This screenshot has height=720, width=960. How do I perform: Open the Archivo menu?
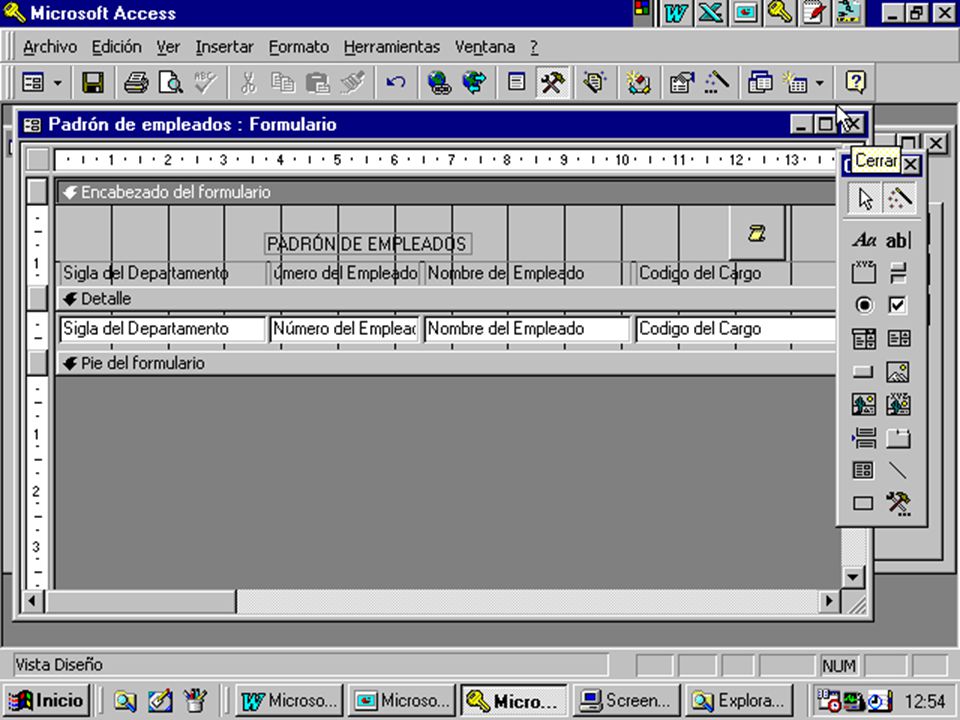tap(50, 47)
